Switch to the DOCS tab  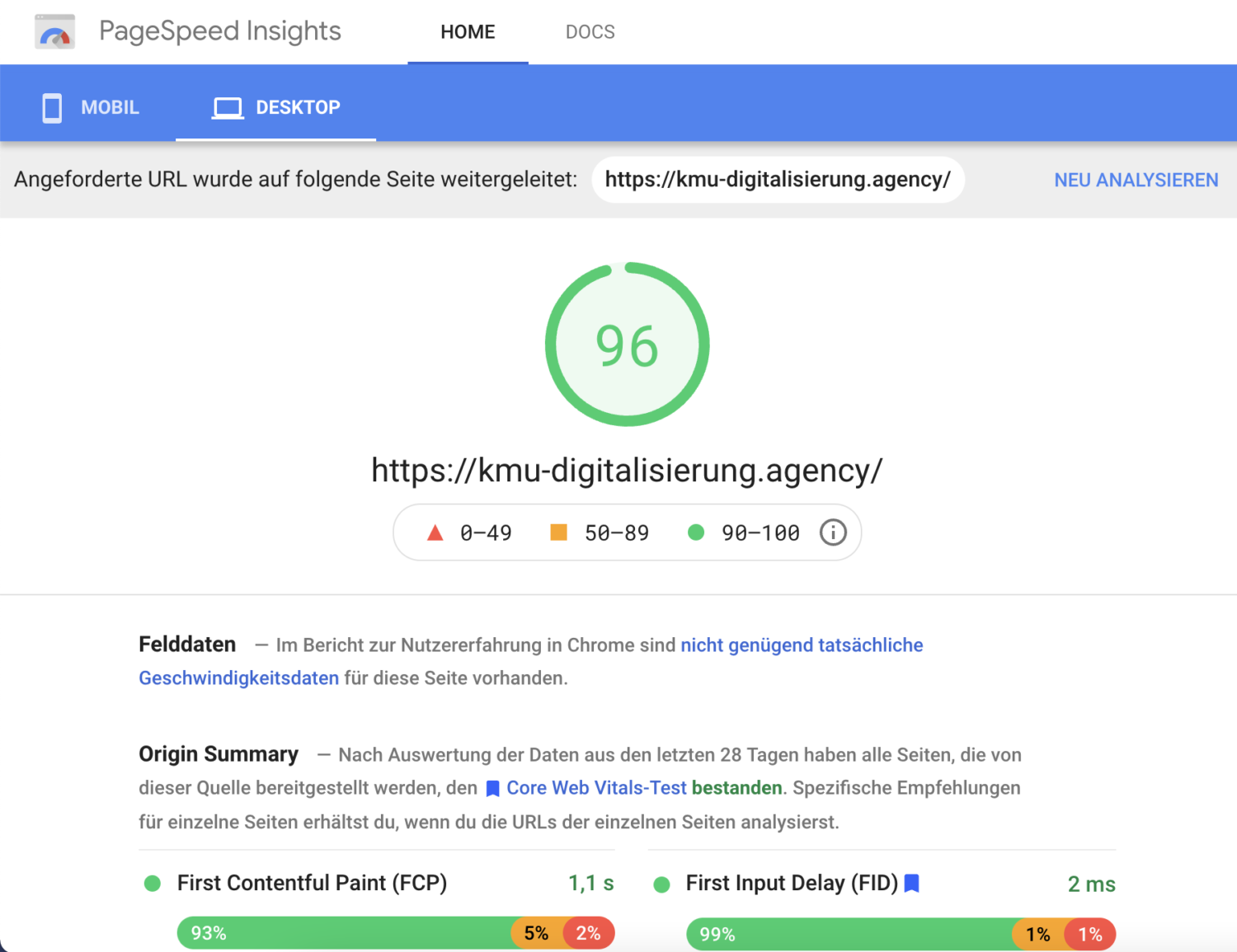click(590, 31)
